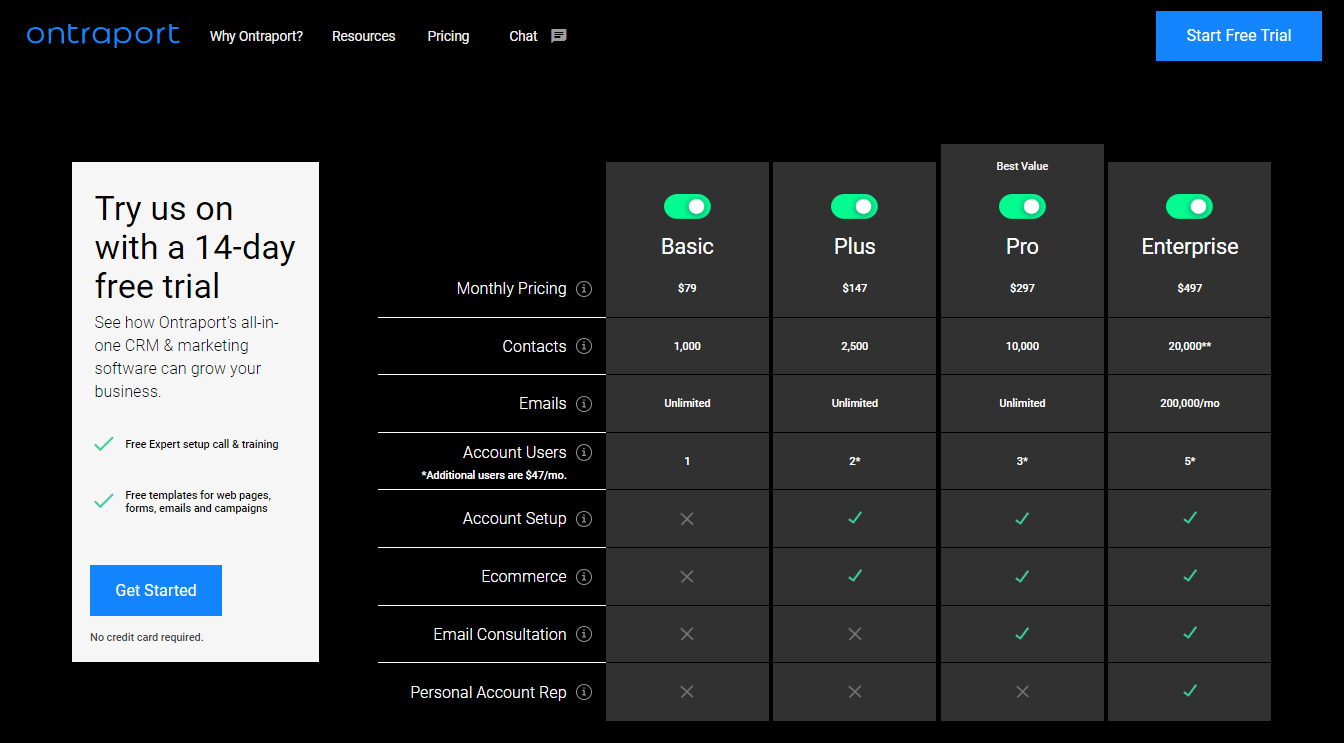Click the 20,000** contacts cell
Image resolution: width=1344 pixels, height=743 pixels.
pyautogui.click(x=1189, y=346)
